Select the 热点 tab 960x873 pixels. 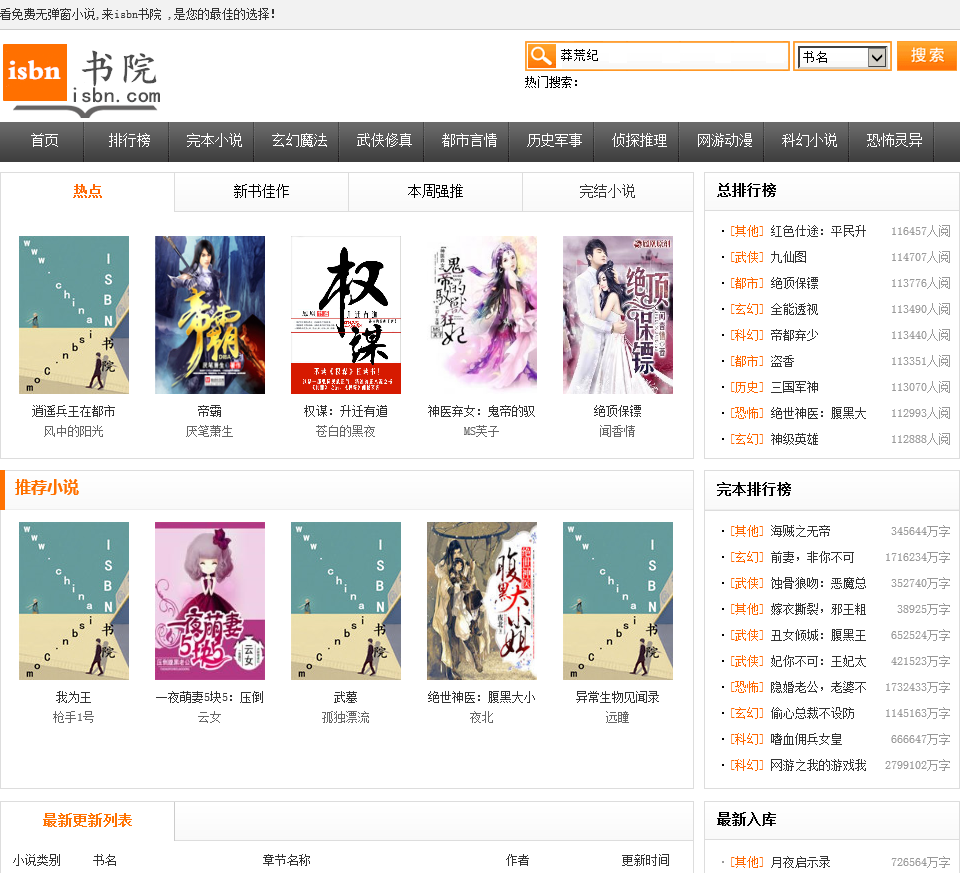[x=88, y=192]
